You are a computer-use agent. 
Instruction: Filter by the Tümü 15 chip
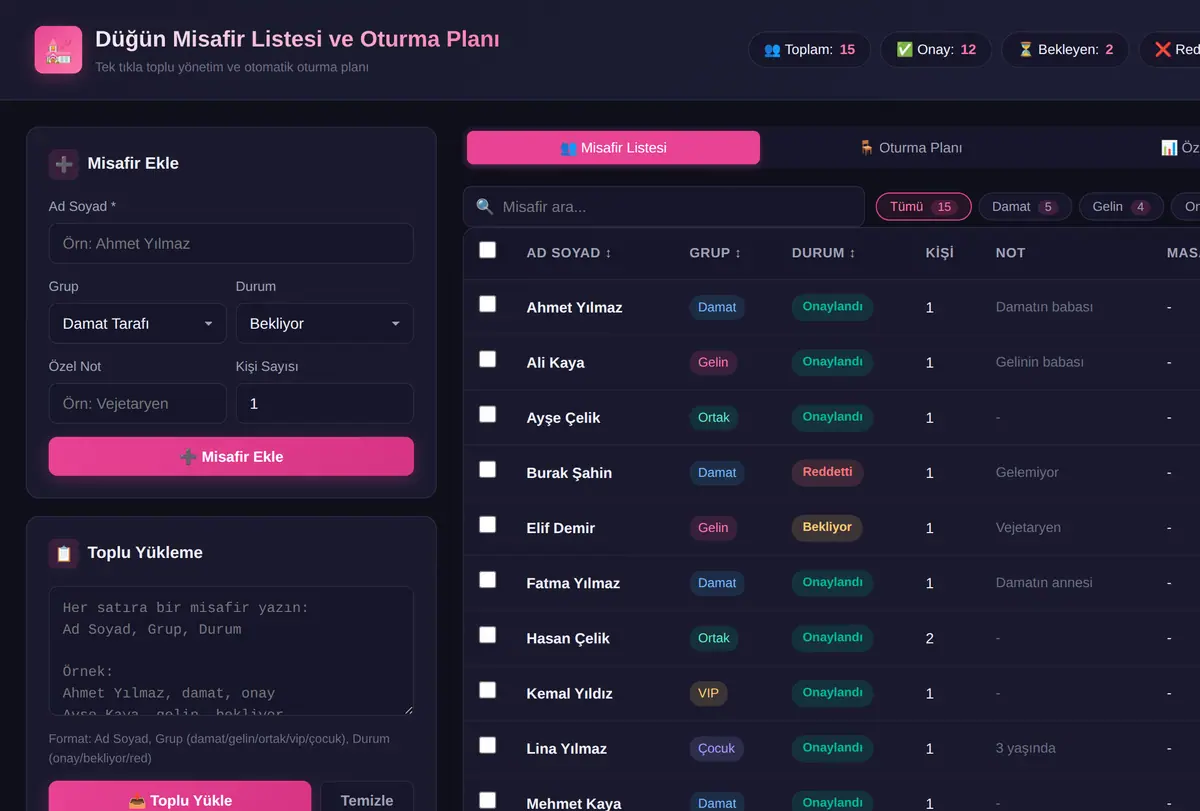point(924,207)
